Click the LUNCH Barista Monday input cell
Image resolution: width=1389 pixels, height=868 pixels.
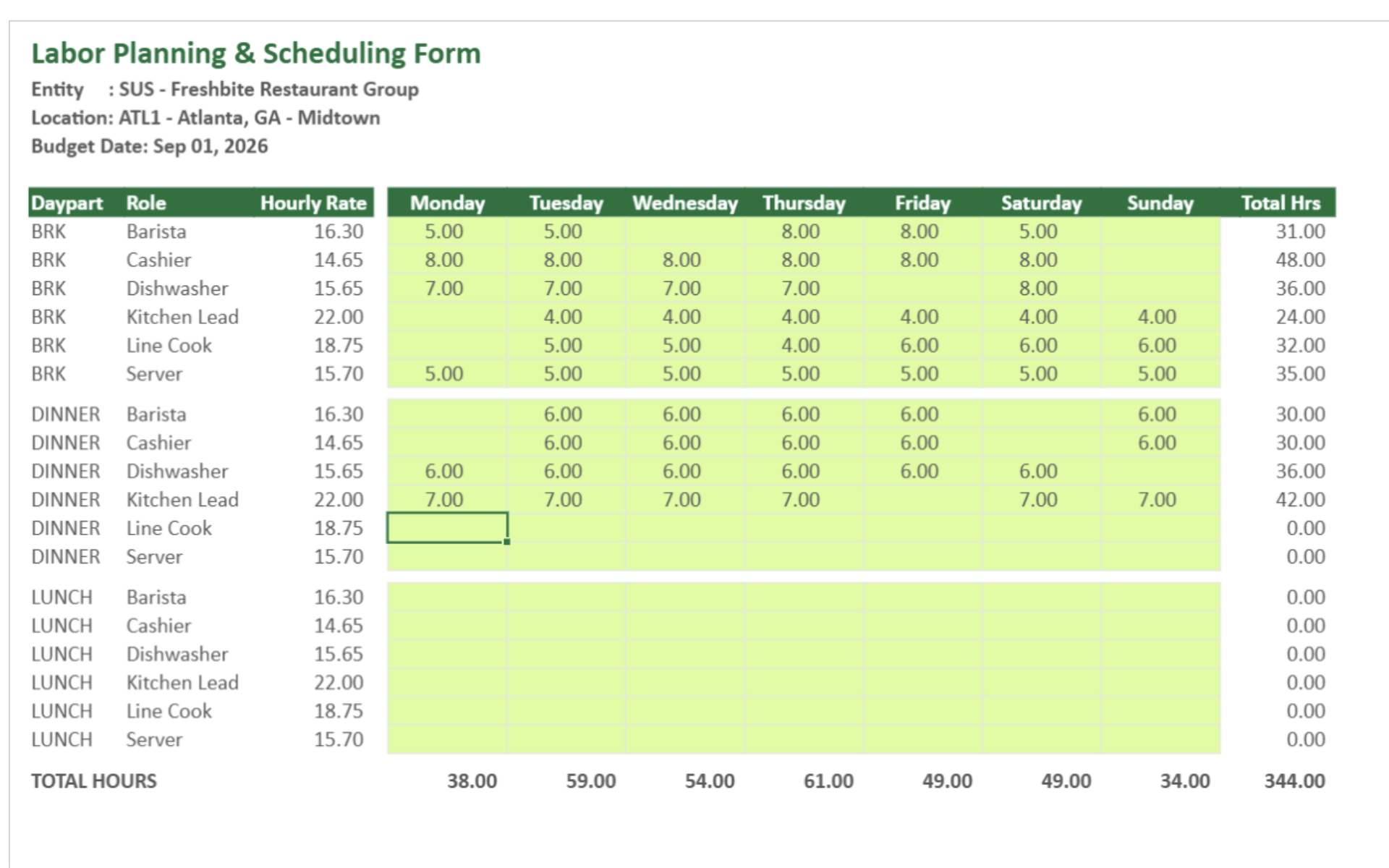pyautogui.click(x=447, y=597)
